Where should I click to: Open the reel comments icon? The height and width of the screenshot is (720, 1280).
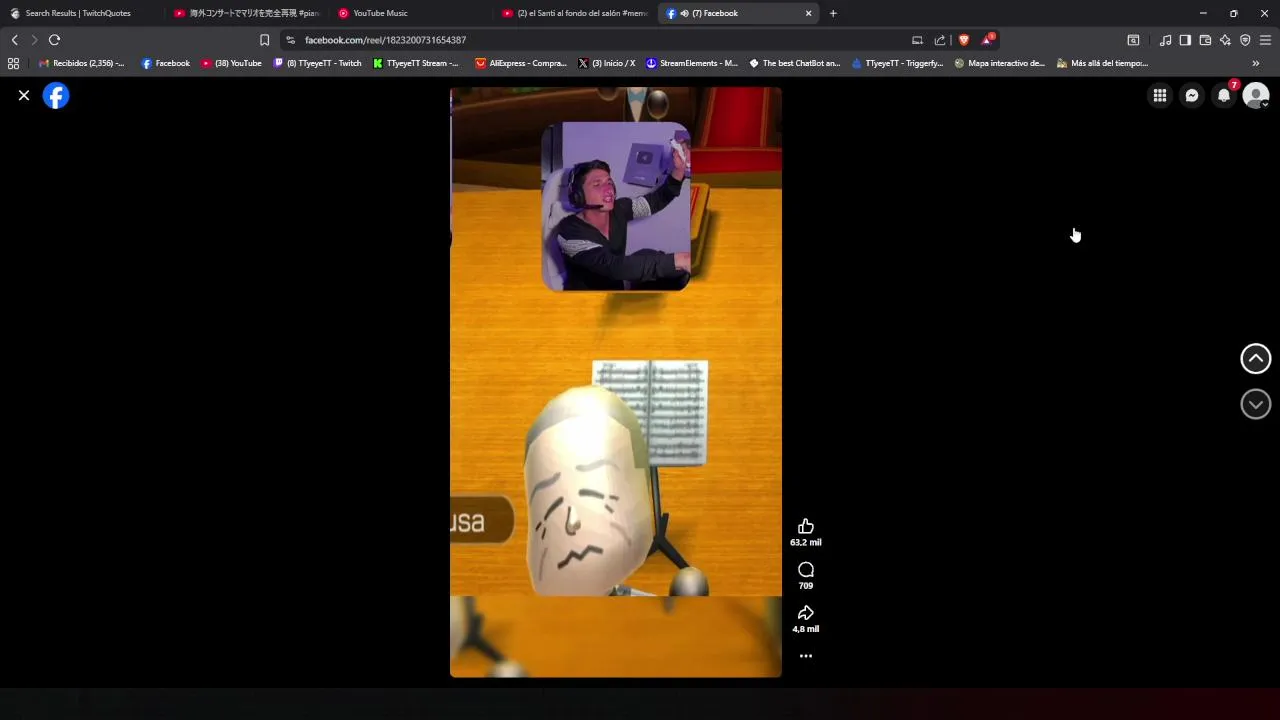806,569
